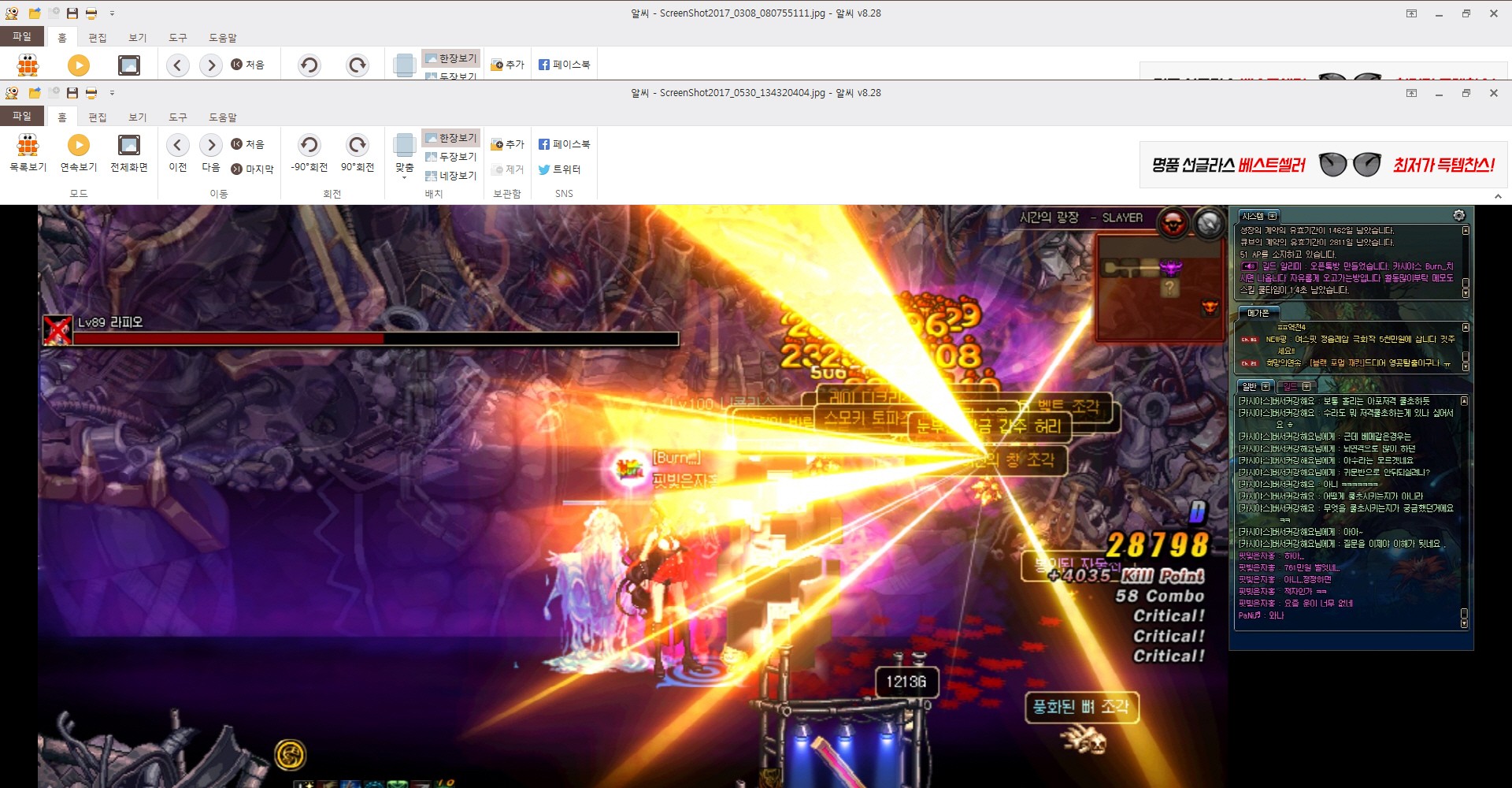Click print icon in back window title bar
The width and height of the screenshot is (1512, 788).
click(x=91, y=13)
